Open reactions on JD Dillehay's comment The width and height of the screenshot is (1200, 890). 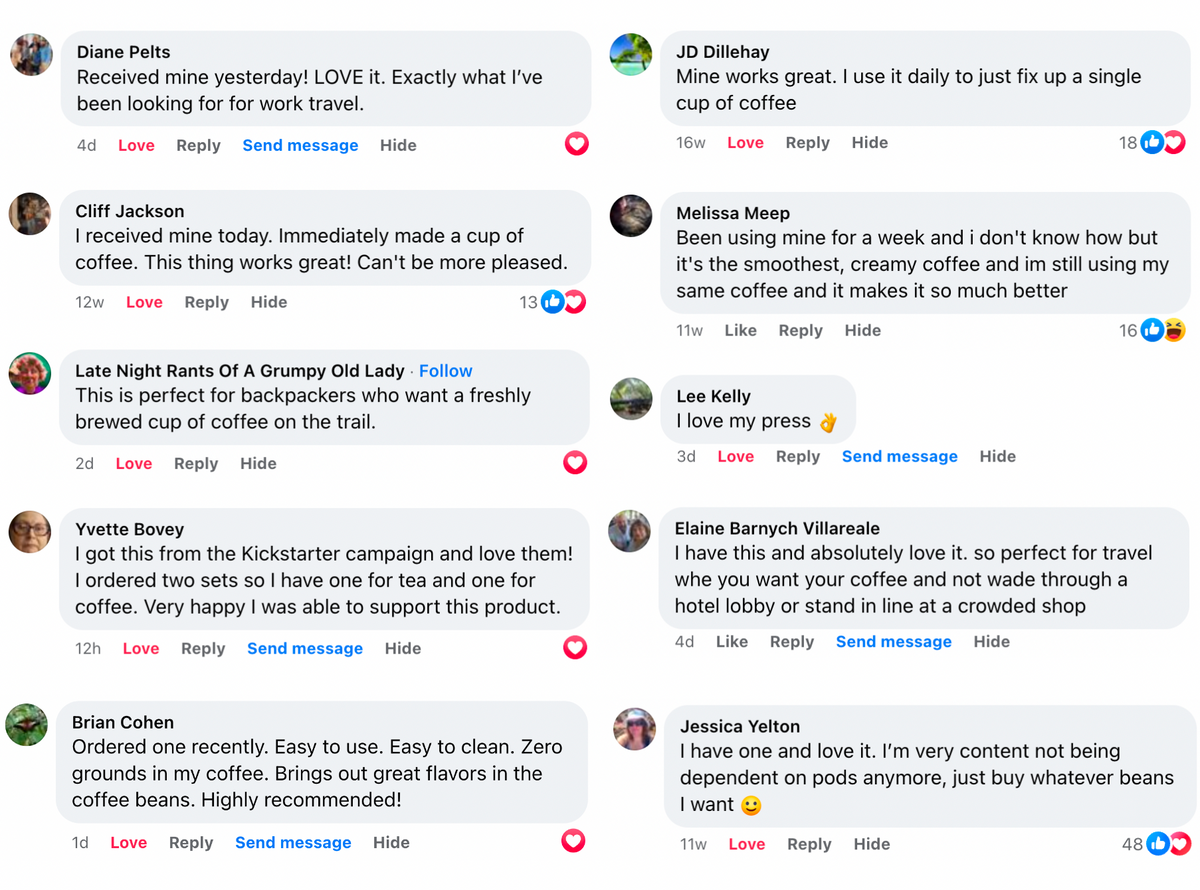pyautogui.click(x=1162, y=143)
